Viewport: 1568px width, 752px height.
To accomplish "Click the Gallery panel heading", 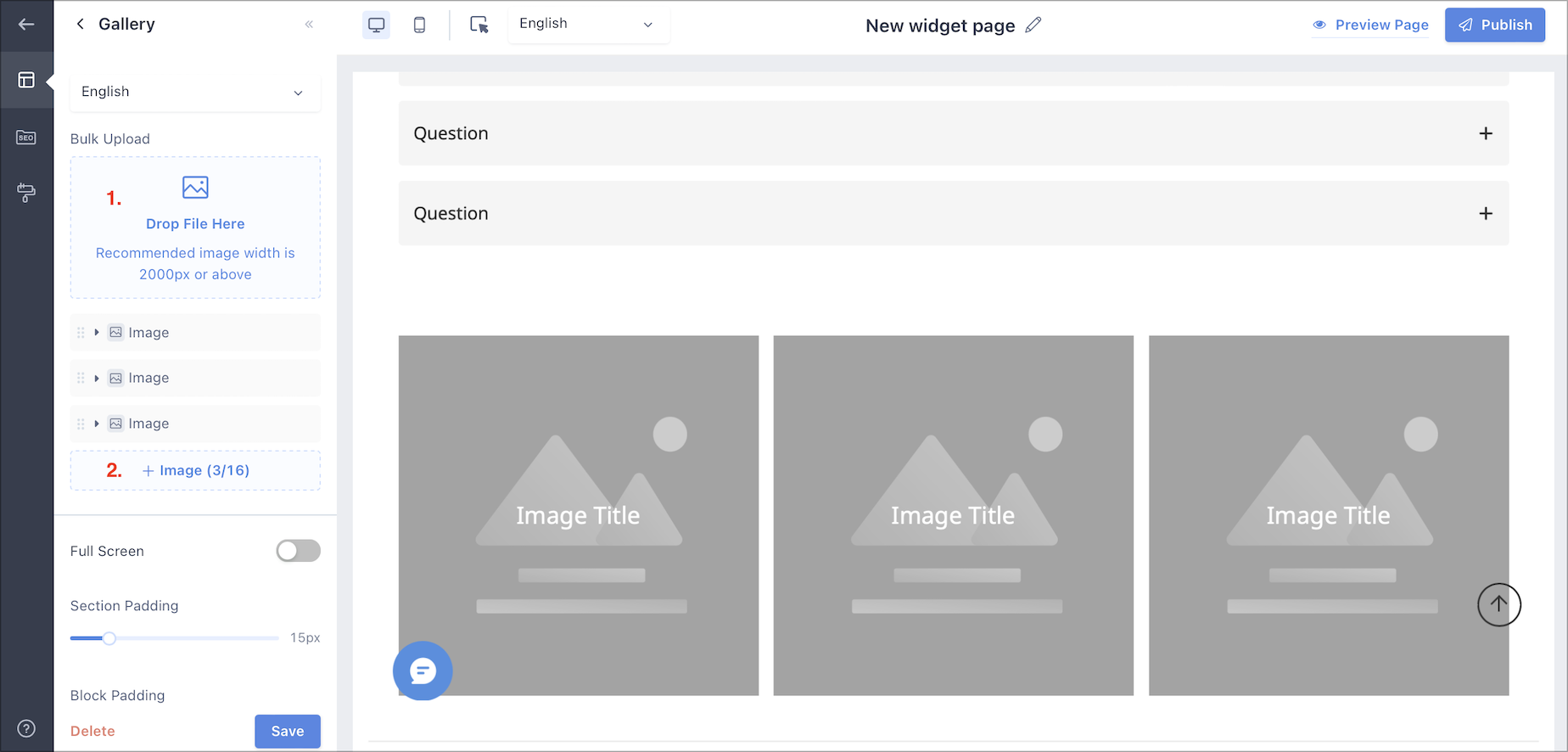I will pyautogui.click(x=126, y=24).
